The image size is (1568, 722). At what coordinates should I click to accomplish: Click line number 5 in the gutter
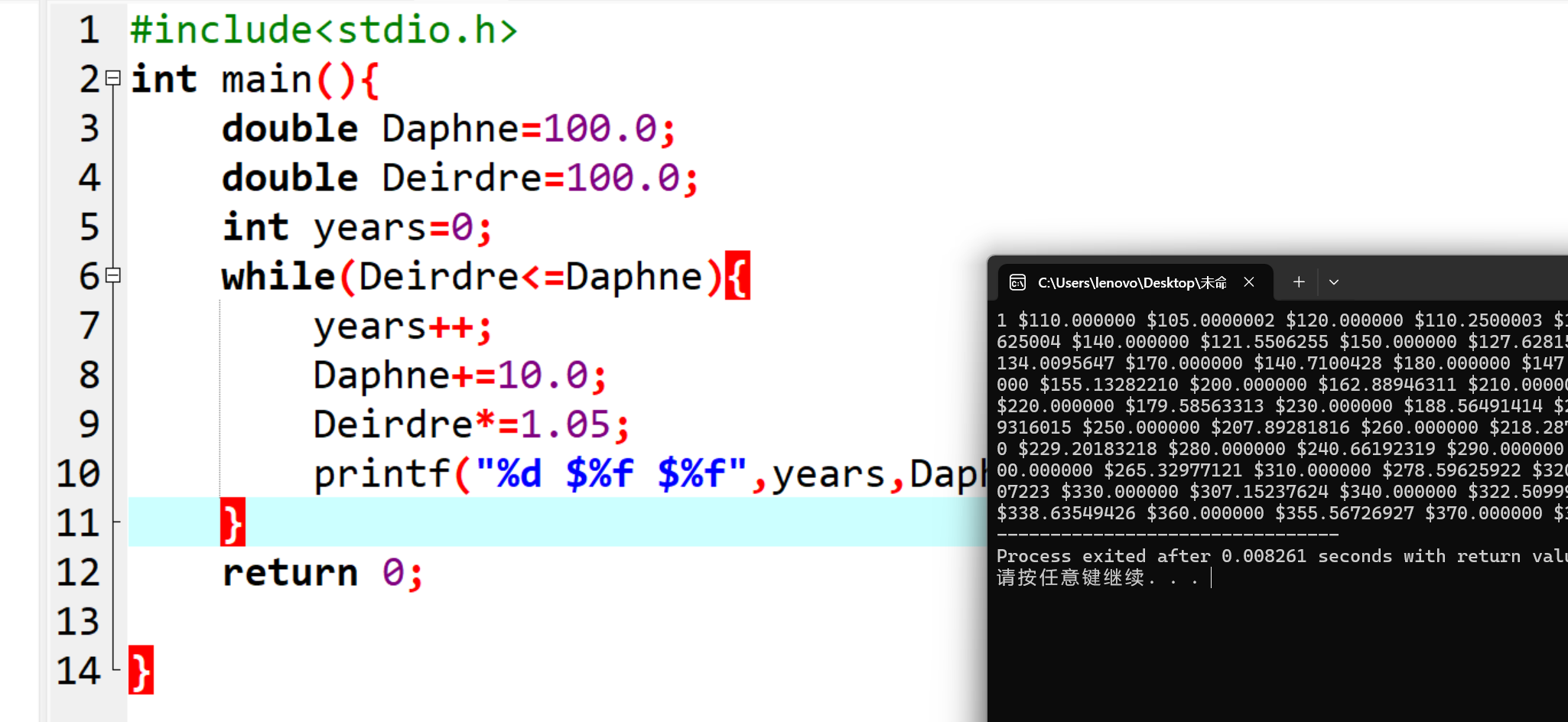(x=89, y=226)
